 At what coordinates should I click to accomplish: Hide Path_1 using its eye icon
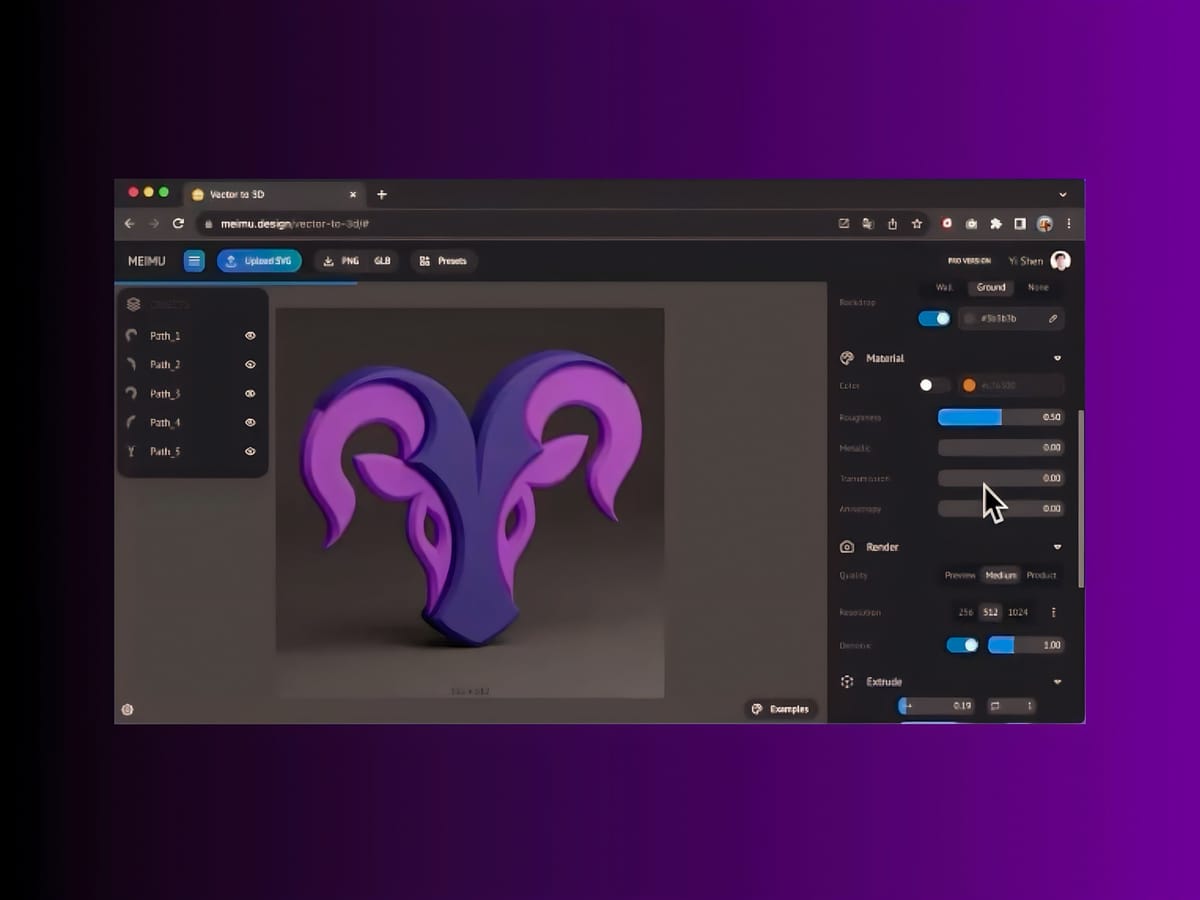(x=250, y=336)
